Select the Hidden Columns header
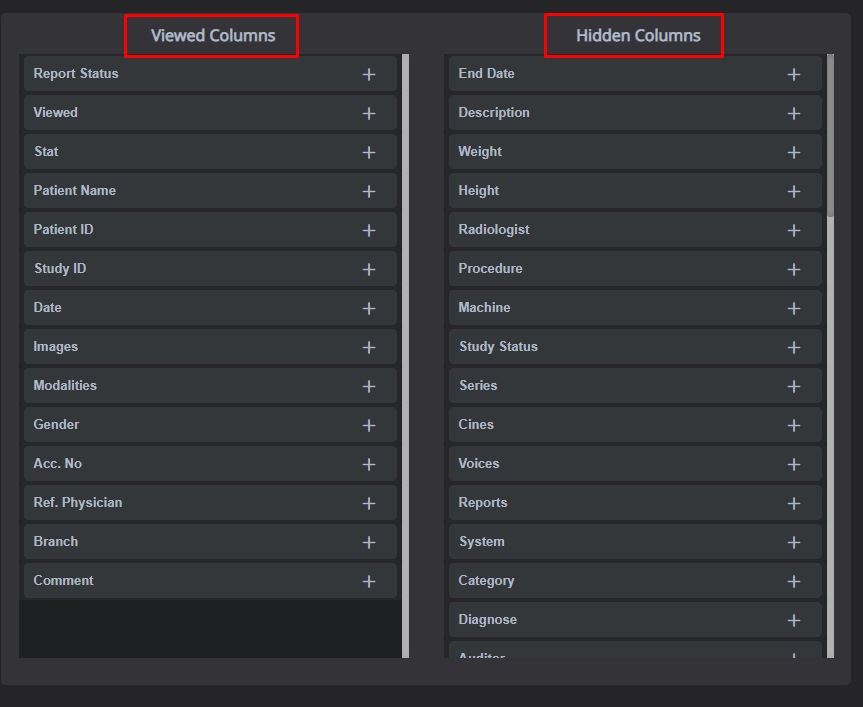This screenshot has height=707, width=863. point(637,36)
